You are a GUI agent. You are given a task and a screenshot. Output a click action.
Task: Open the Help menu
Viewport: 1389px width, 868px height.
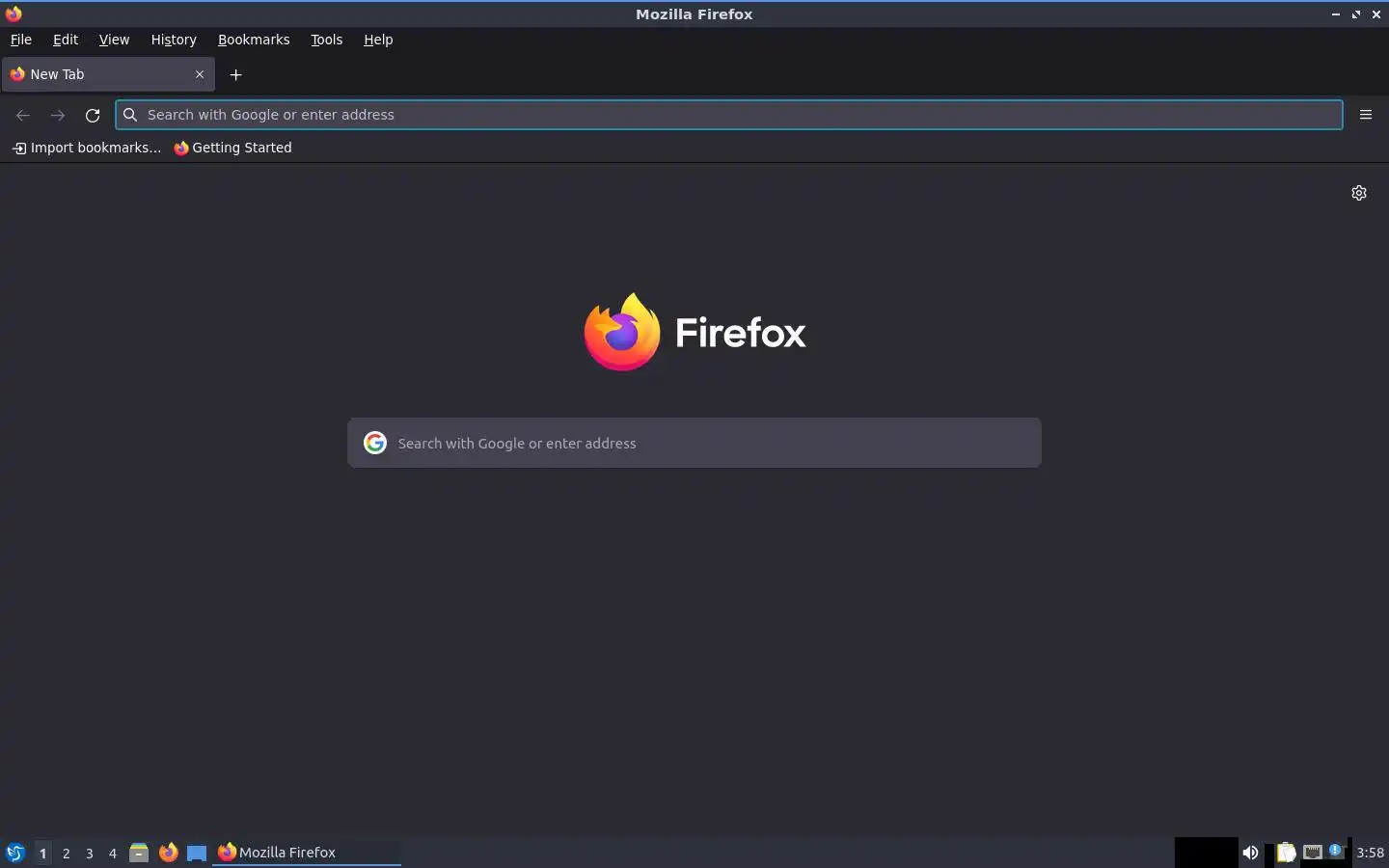[378, 40]
